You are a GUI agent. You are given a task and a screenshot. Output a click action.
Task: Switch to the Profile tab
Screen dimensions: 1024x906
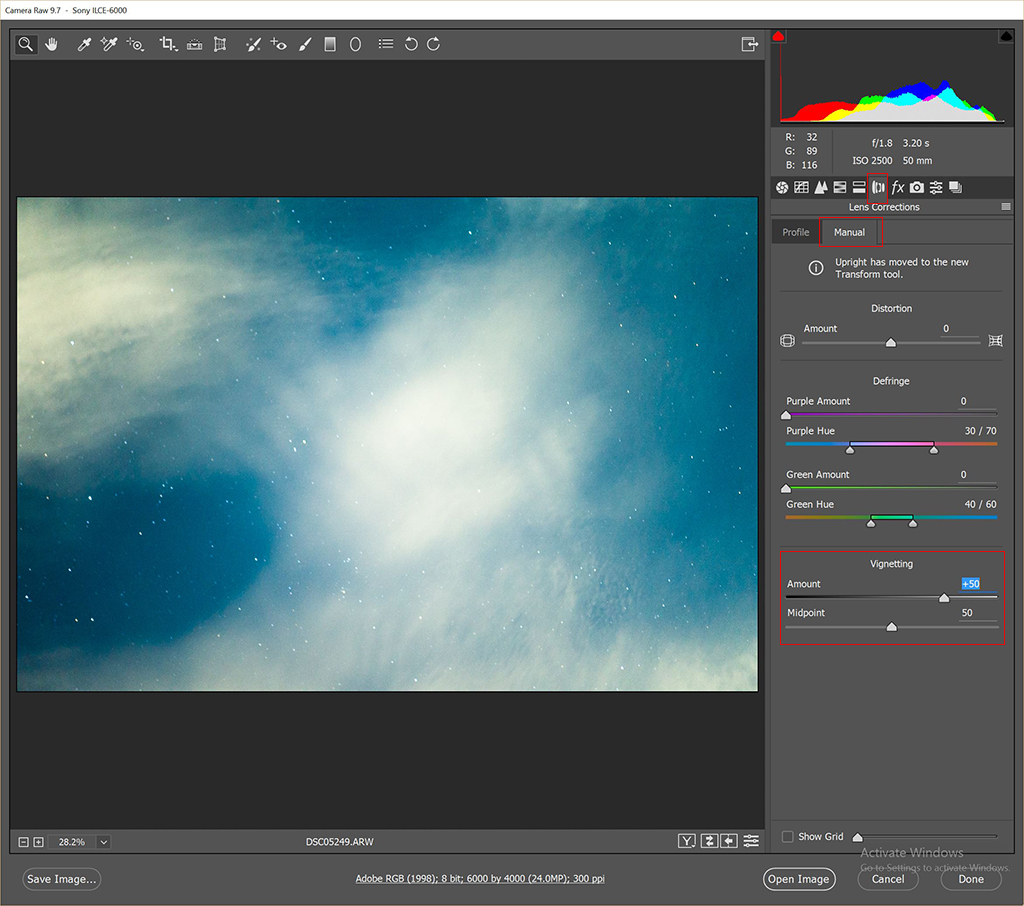796,232
